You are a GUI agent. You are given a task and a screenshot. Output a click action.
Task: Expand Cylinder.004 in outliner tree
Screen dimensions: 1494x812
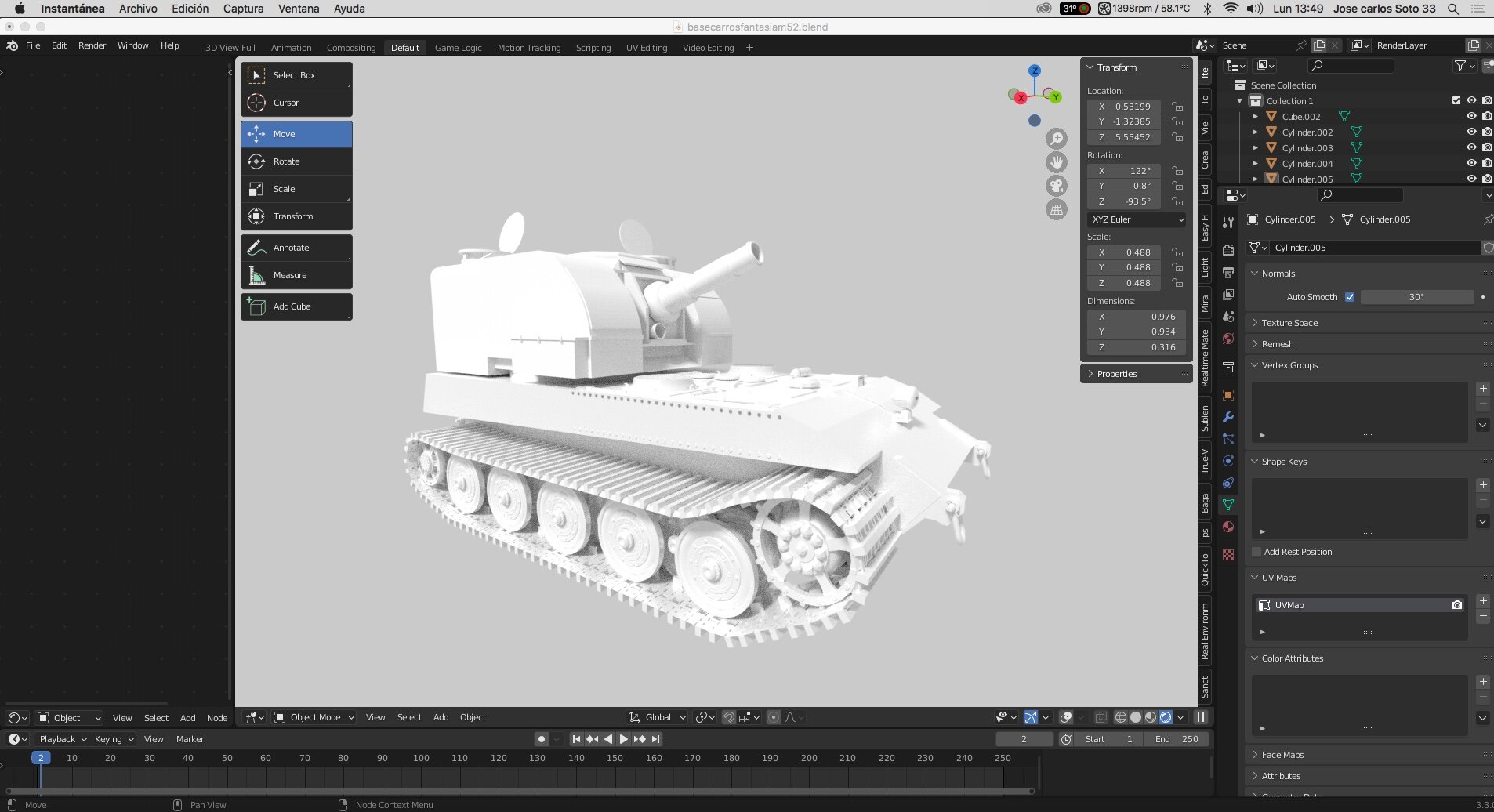pos(1256,163)
